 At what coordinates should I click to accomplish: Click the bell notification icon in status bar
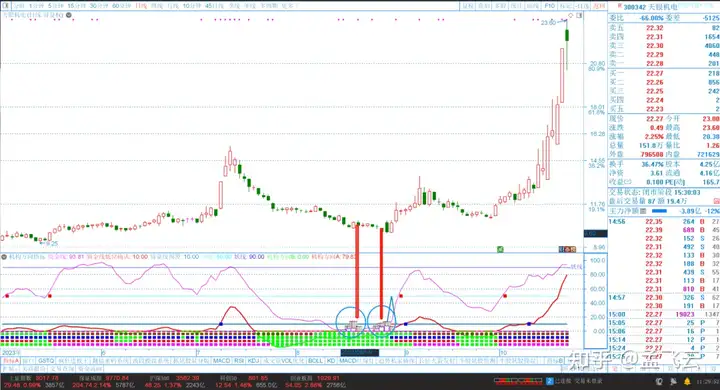687,381
